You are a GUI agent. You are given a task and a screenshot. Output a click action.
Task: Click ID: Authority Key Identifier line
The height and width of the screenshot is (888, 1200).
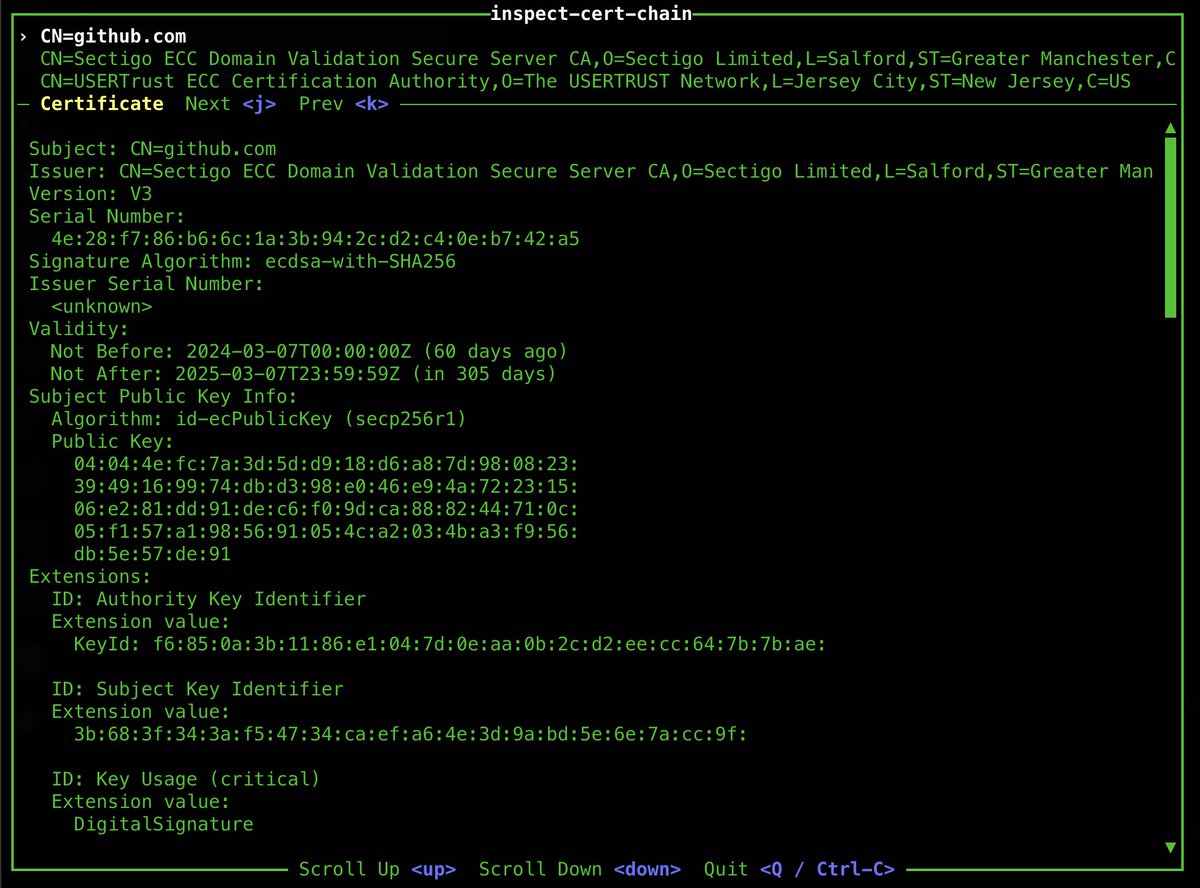[209, 599]
